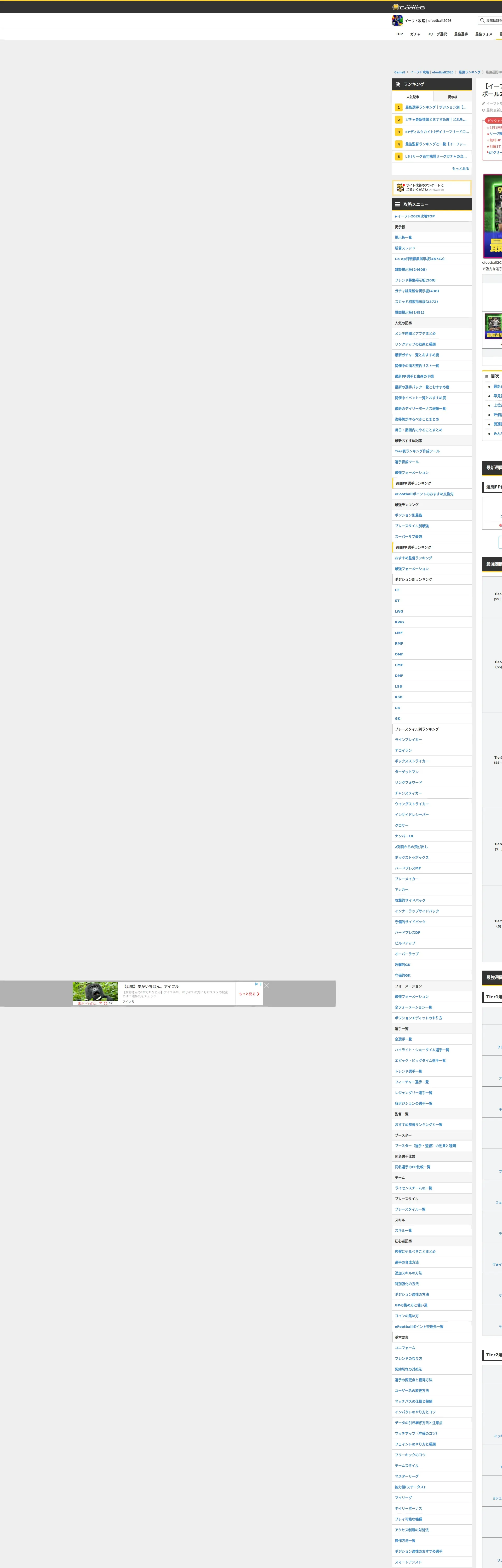Click the efootball2026 game icon
502x1568 pixels.
(397, 21)
